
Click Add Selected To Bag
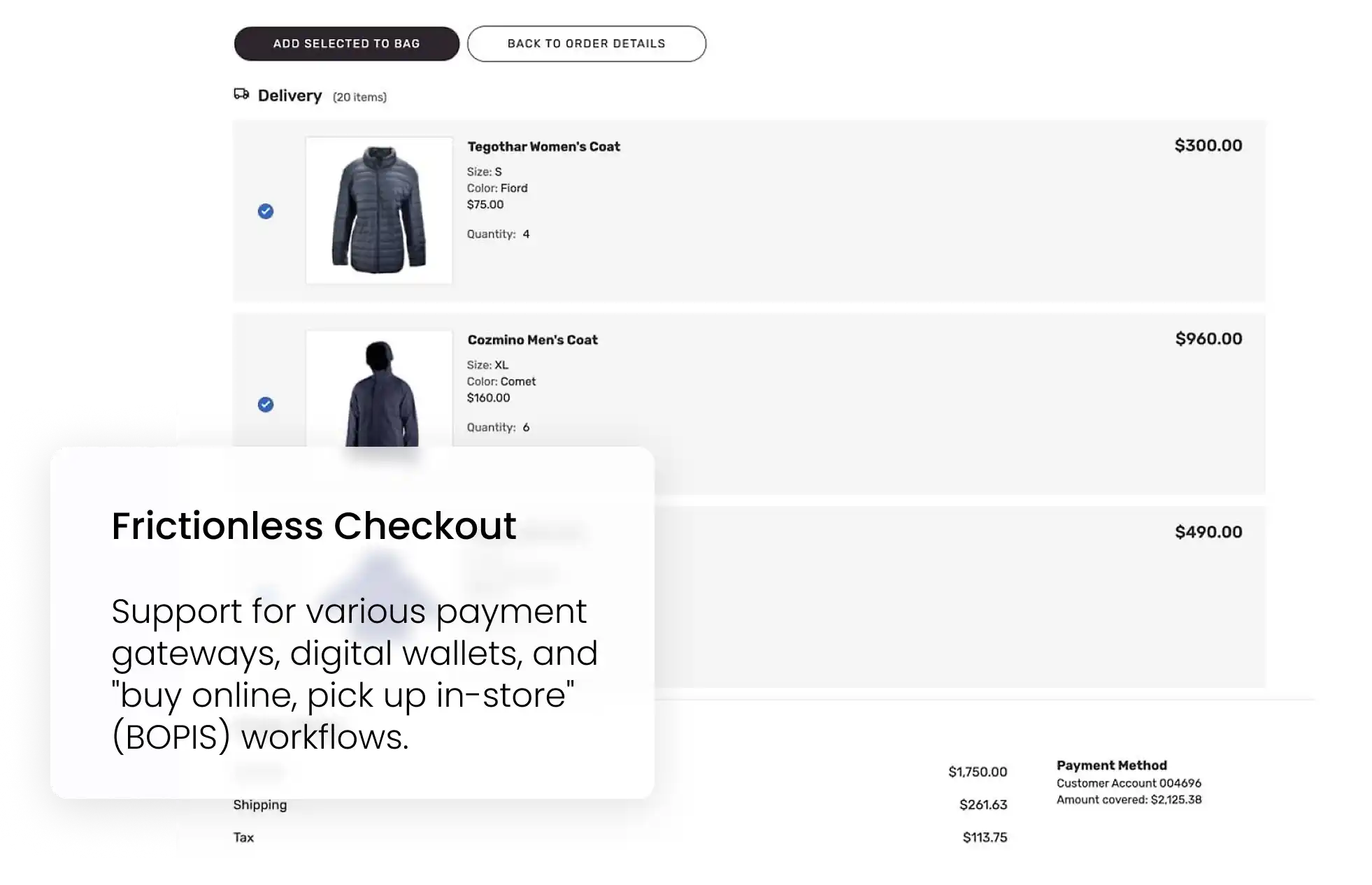346,43
